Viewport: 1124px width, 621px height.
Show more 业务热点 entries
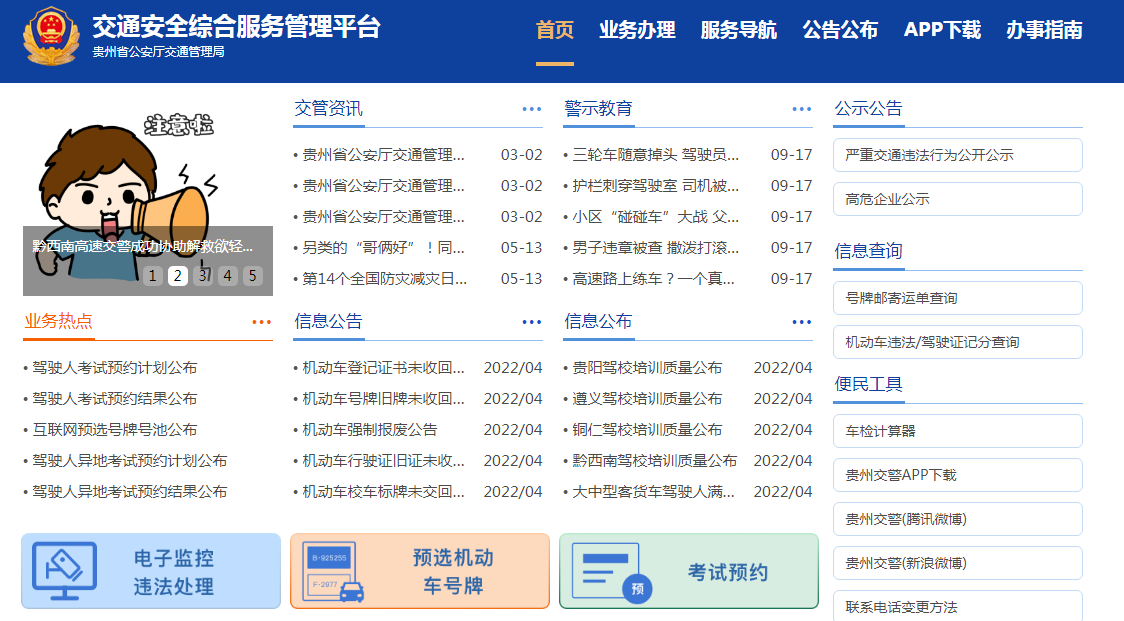(x=261, y=322)
